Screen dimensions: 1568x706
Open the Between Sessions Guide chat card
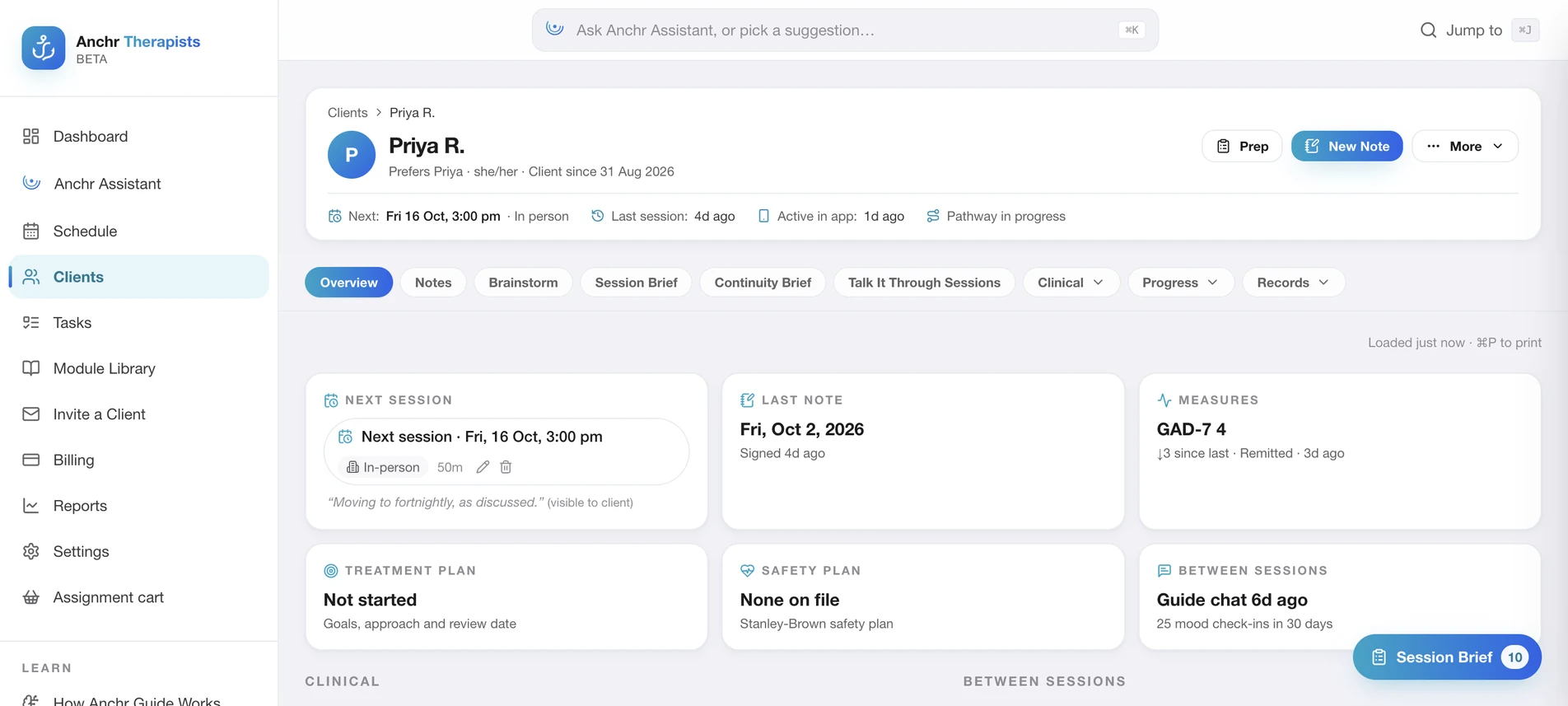click(x=1339, y=596)
